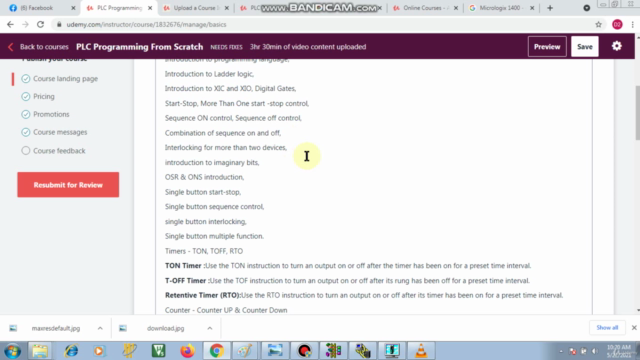This screenshot has width=640, height=360.
Task: Click the page scrollbar down arrow
Action: (x=638, y=311)
